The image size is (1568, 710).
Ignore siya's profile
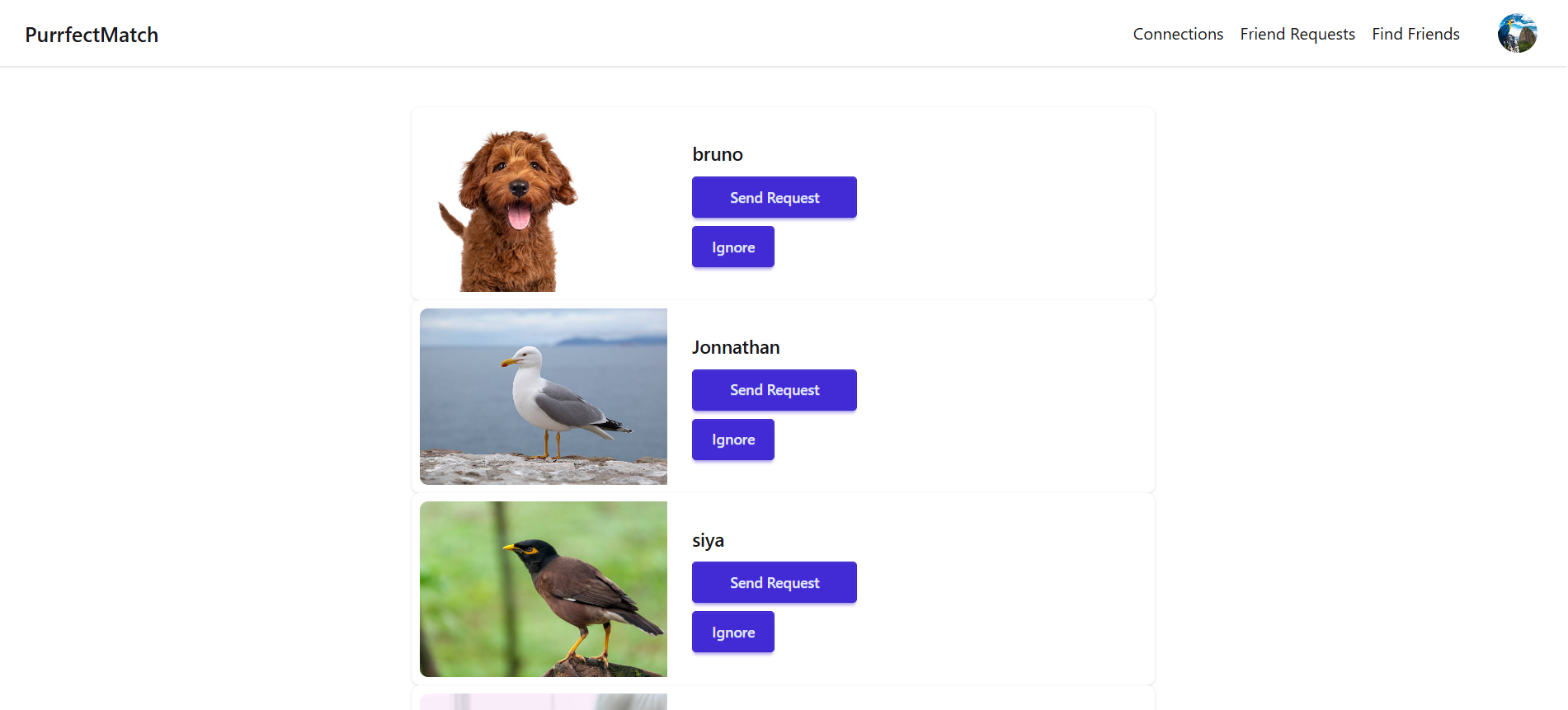click(x=733, y=632)
